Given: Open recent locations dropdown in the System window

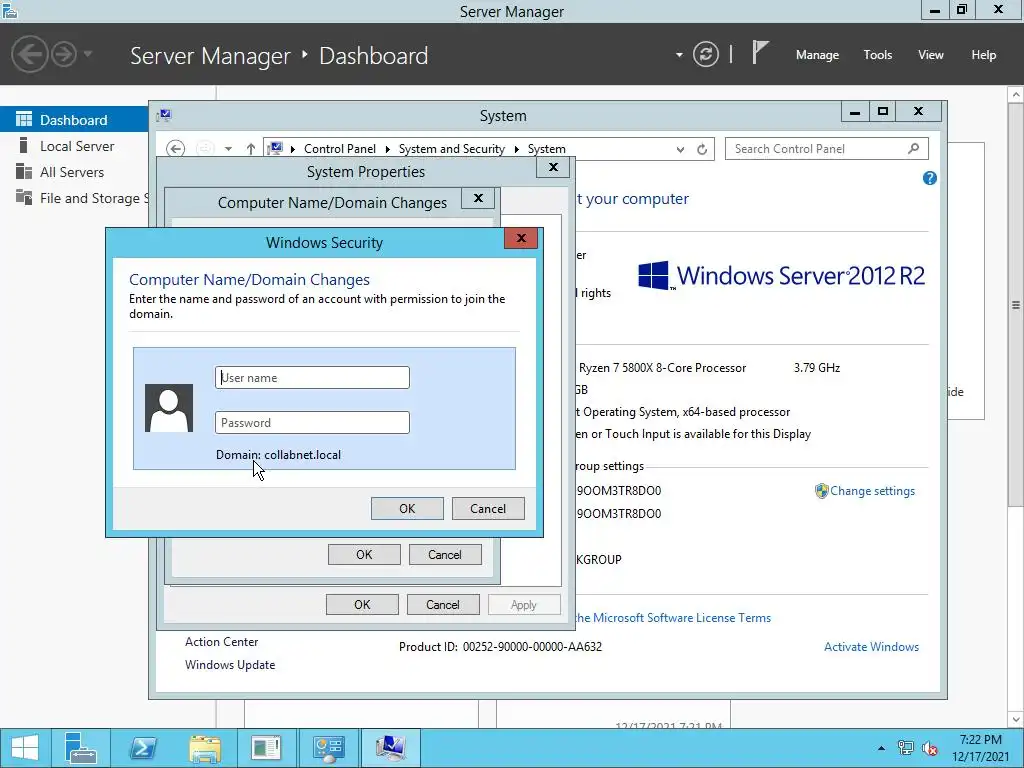Looking at the screenshot, I should point(228,149).
